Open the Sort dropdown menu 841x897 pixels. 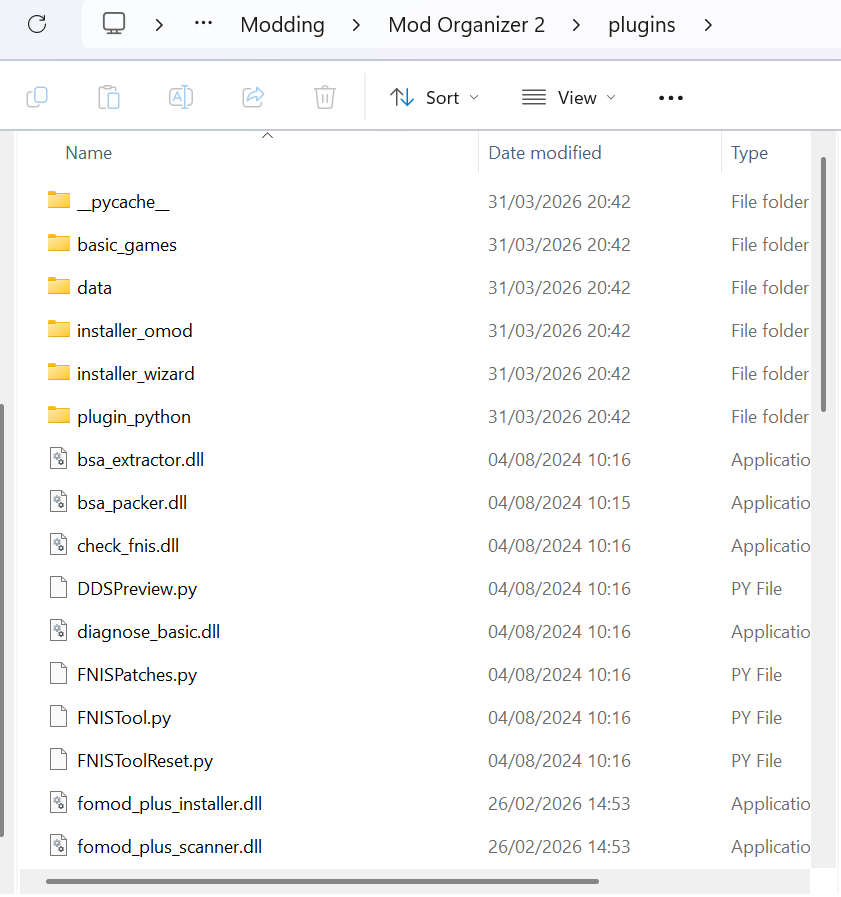tap(434, 98)
